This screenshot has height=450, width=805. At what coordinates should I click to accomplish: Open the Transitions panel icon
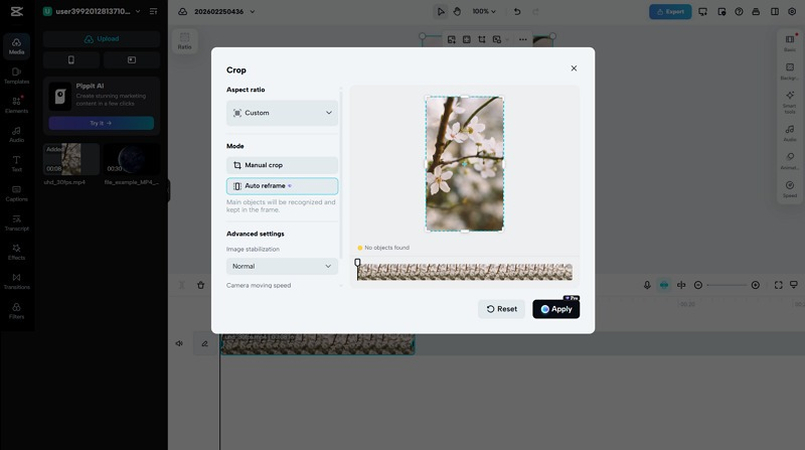tap(16, 281)
